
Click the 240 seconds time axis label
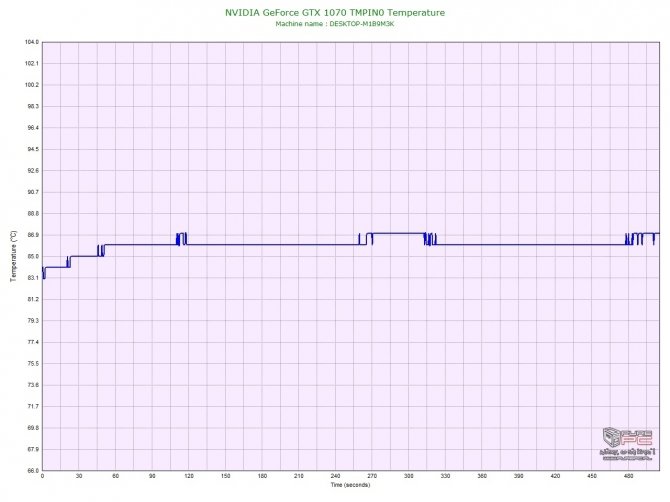(x=335, y=476)
